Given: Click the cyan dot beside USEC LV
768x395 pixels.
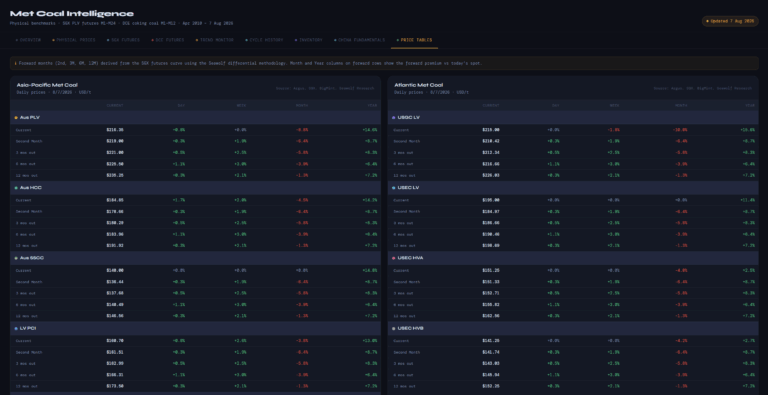Looking at the screenshot, I should tap(394, 188).
